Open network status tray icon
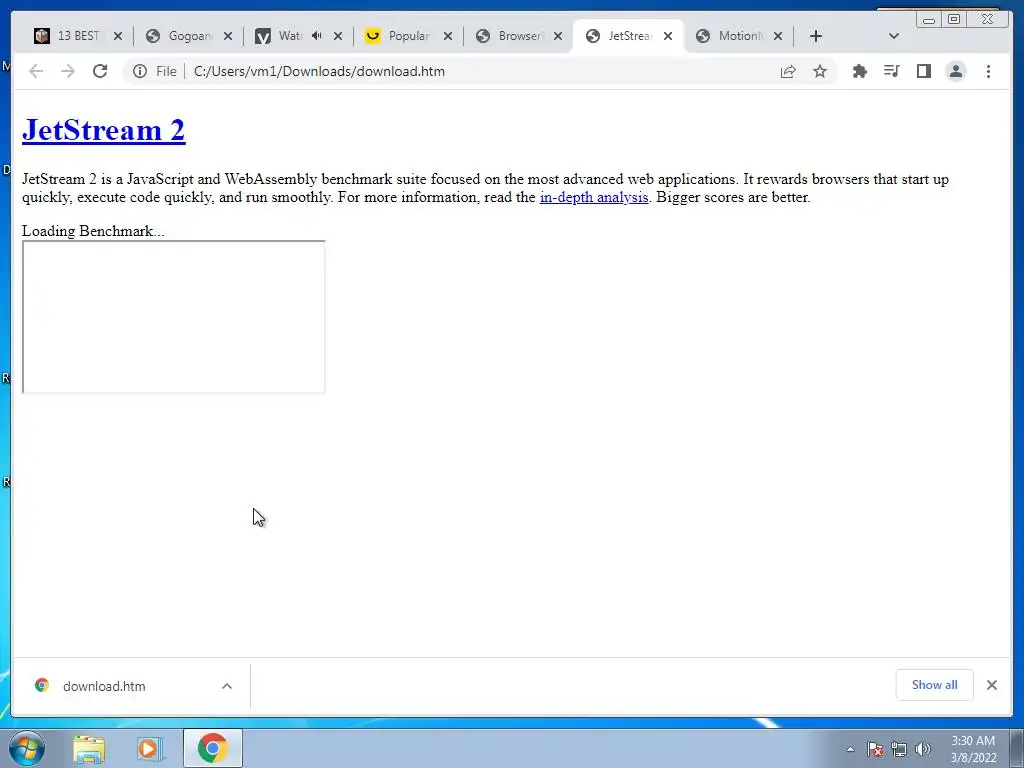The width and height of the screenshot is (1024, 768). click(899, 749)
